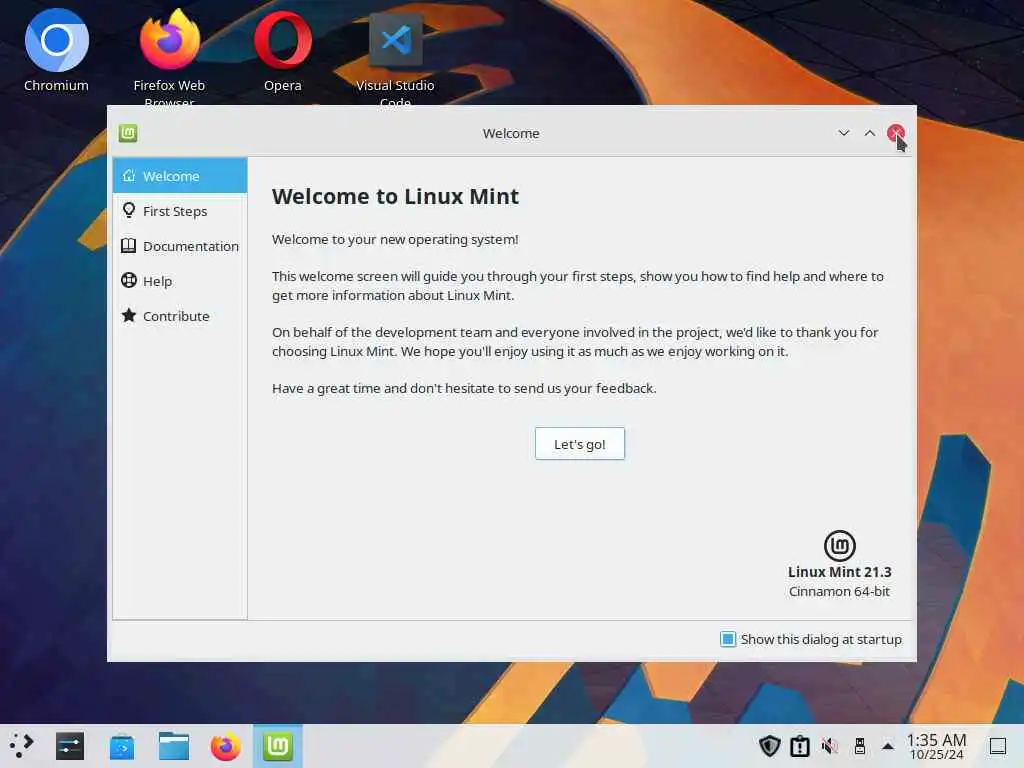Close the Welcome window
Screen dimensions: 1024x768
tap(896, 133)
